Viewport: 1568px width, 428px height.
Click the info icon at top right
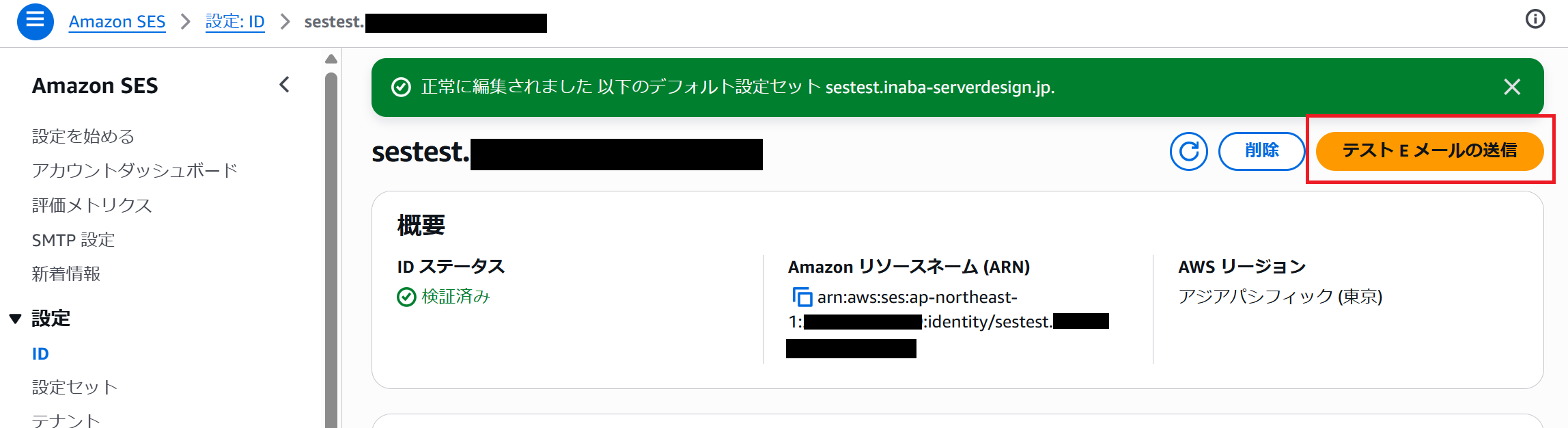[1535, 19]
